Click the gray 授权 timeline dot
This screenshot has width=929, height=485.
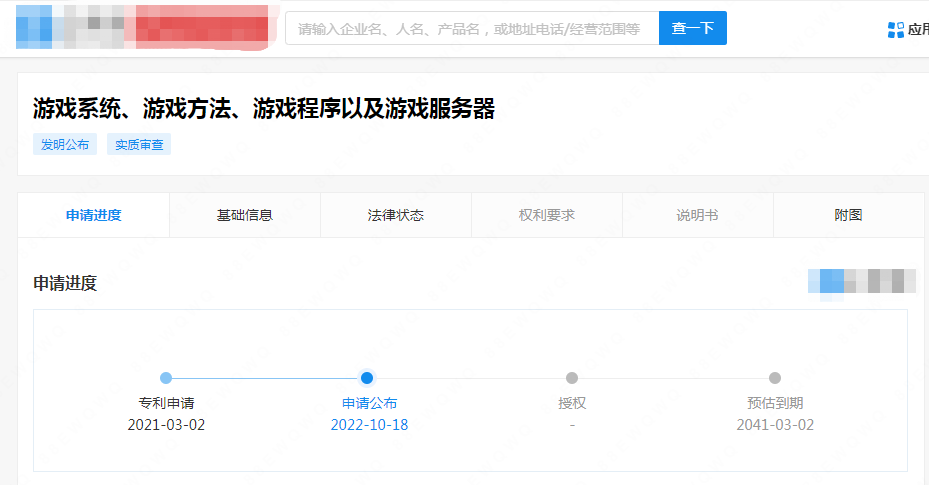572,378
